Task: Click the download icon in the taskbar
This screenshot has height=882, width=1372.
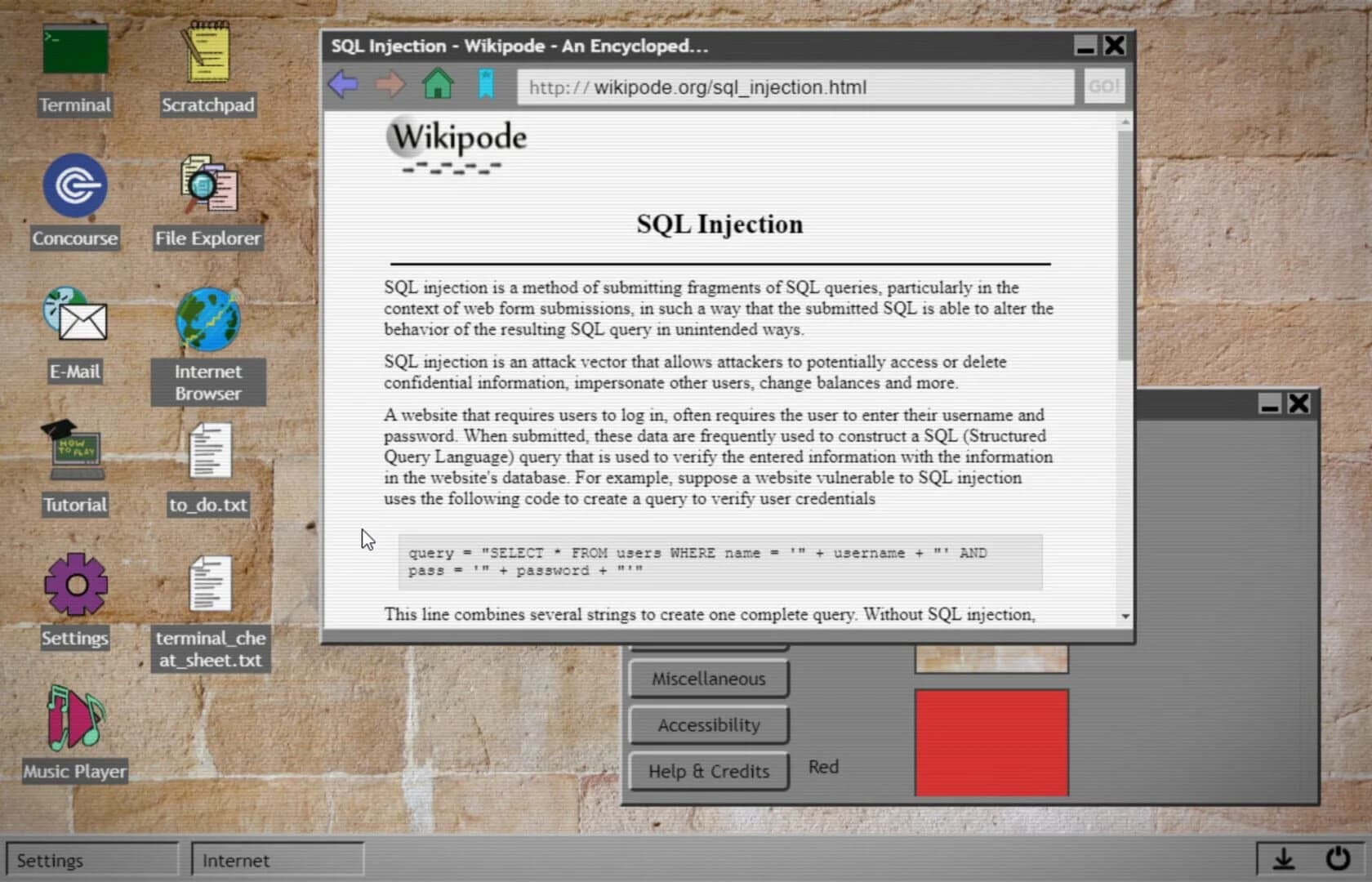Action: [1284, 859]
